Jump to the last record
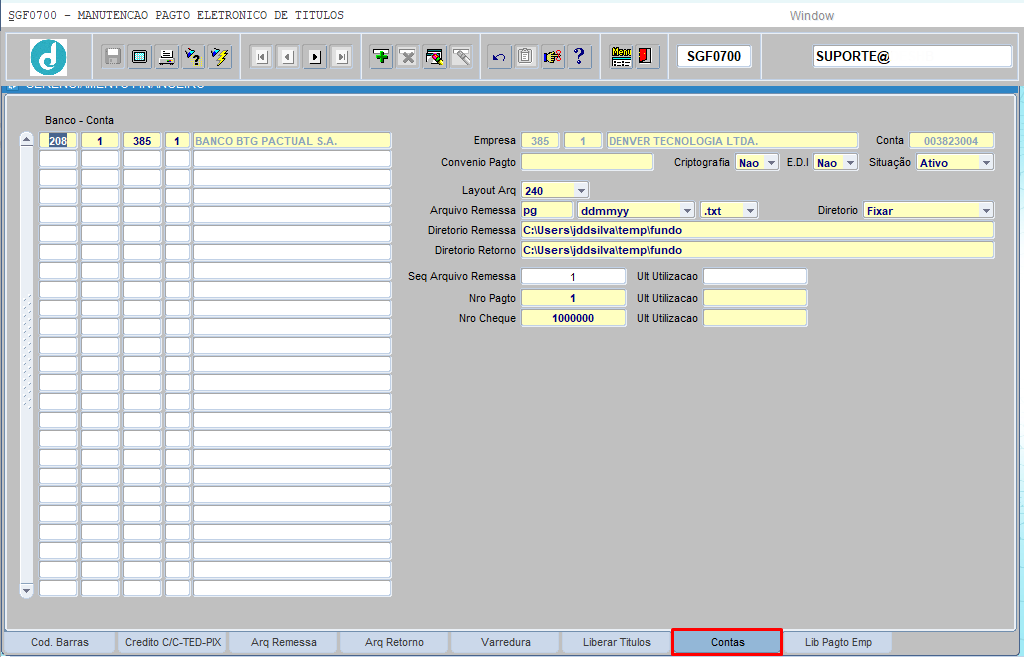The image size is (1024, 657). [x=342, y=57]
